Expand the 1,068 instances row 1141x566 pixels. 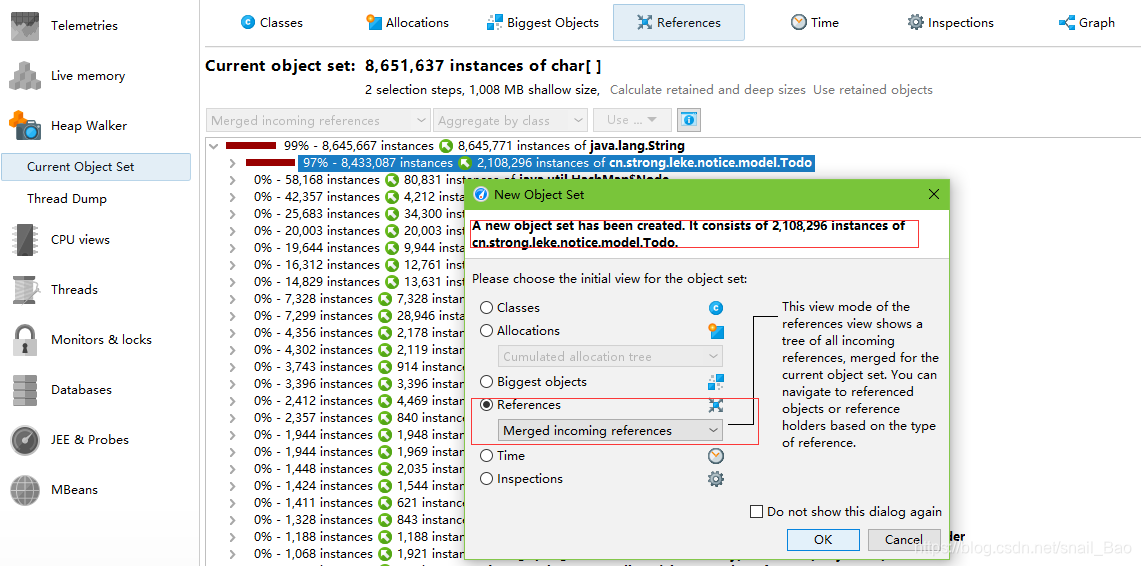(233, 554)
